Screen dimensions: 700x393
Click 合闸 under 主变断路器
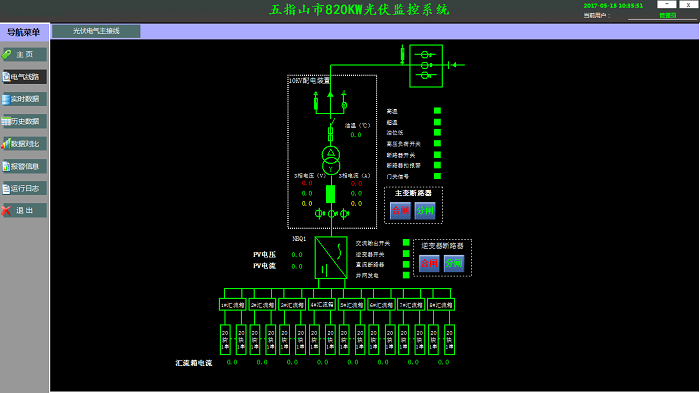(x=400, y=210)
